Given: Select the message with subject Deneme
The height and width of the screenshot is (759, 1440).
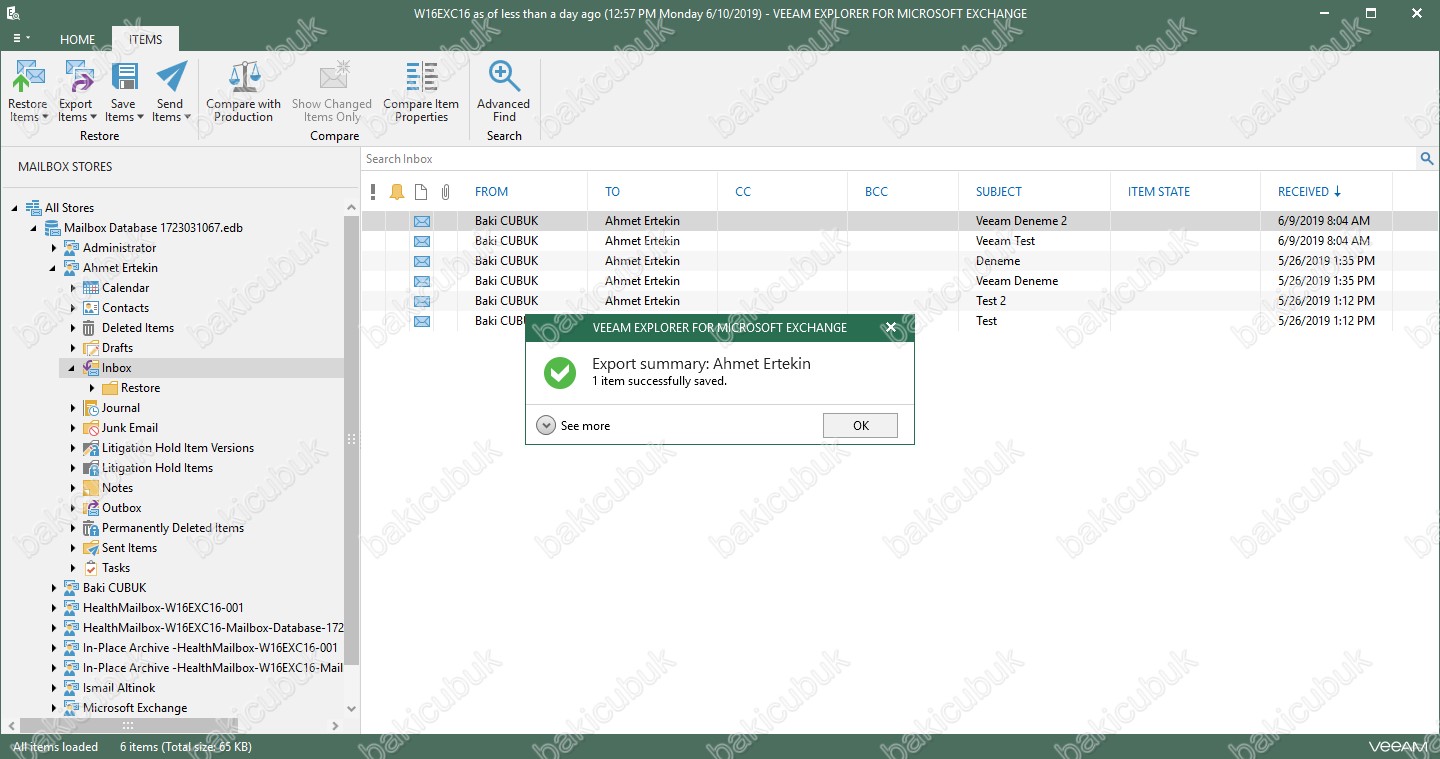Looking at the screenshot, I should pos(900,261).
